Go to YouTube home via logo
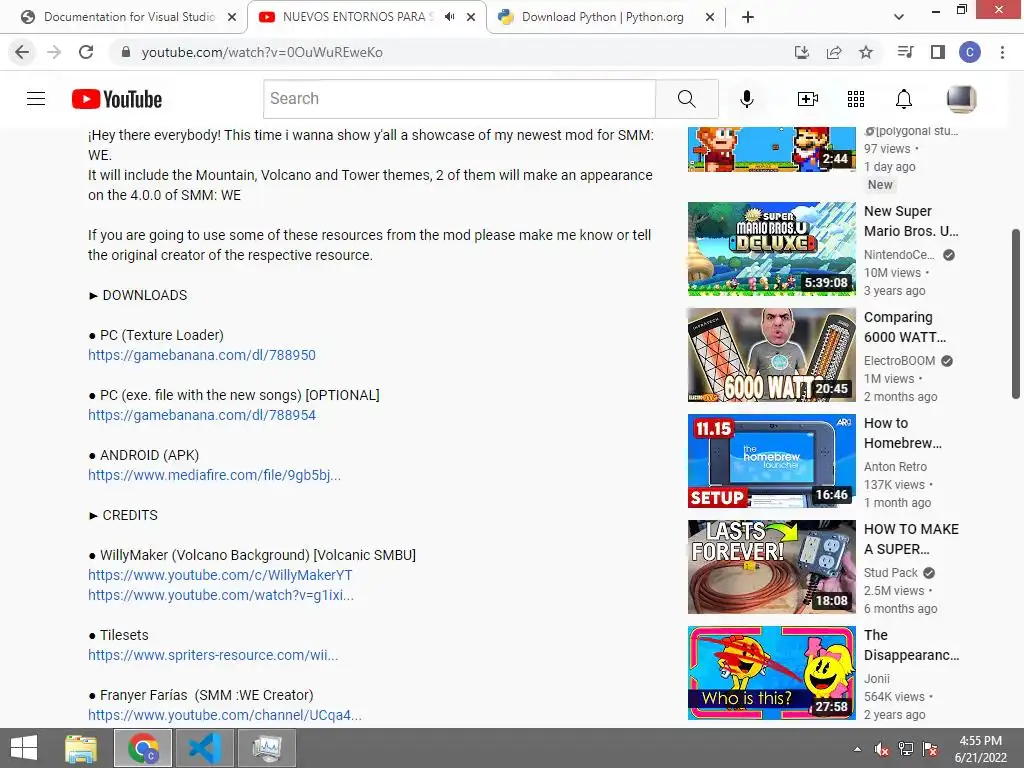Viewport: 1024px width, 768px height. pos(117,99)
